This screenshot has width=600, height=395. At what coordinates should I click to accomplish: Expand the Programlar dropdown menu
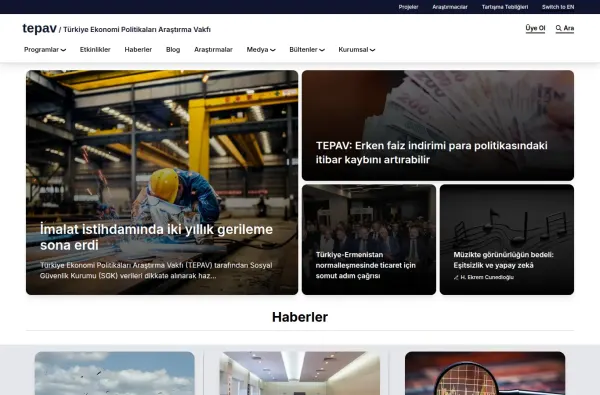(45, 50)
